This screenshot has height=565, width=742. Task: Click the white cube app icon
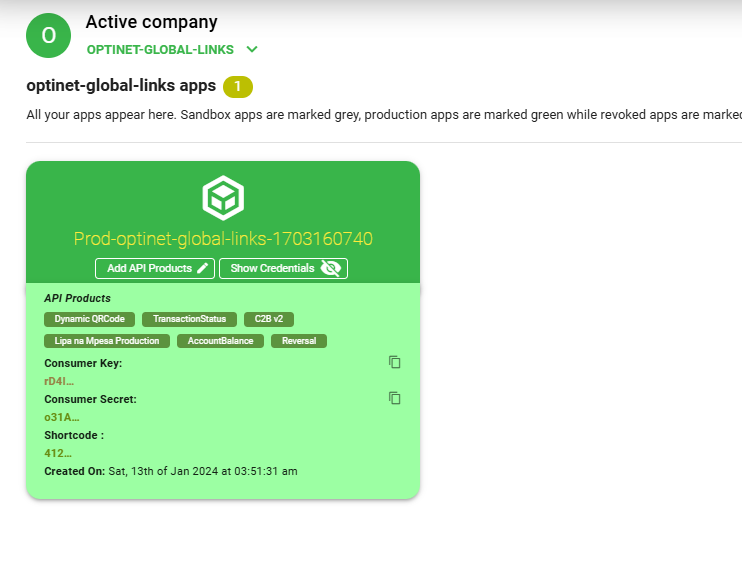(x=223, y=198)
